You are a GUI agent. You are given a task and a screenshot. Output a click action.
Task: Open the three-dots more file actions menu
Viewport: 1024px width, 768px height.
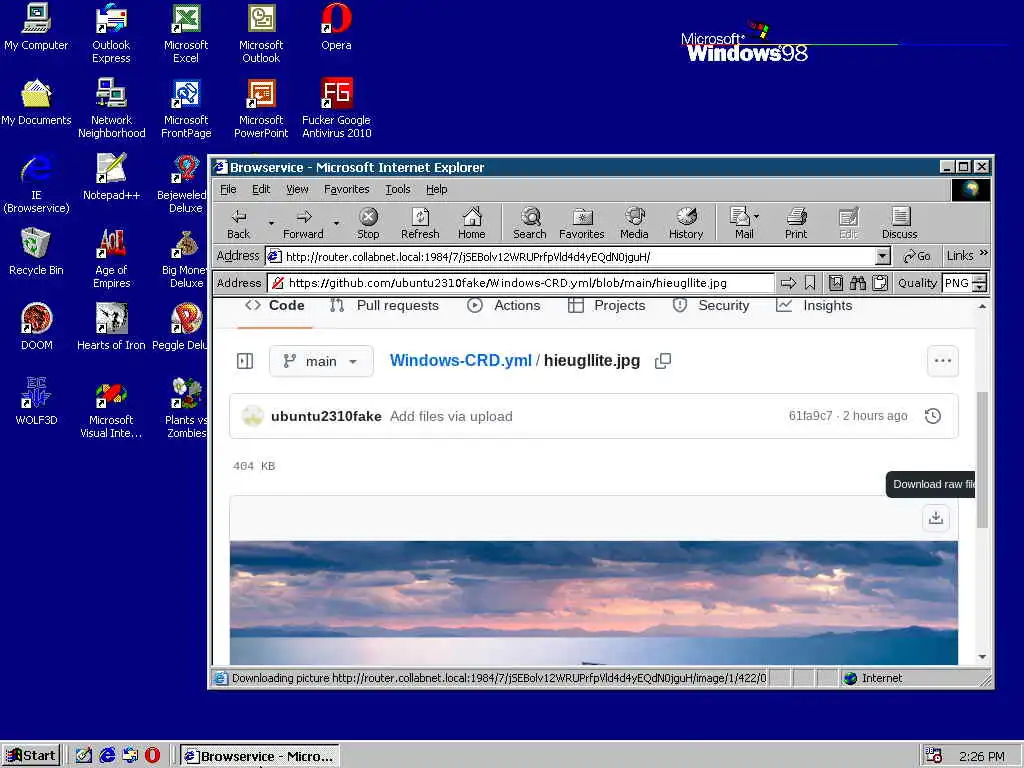pyautogui.click(x=942, y=360)
